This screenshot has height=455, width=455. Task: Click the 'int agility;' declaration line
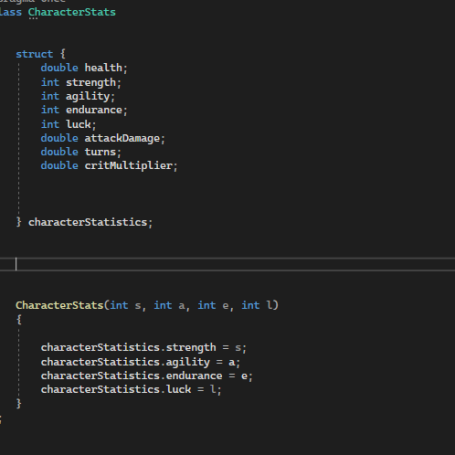click(78, 96)
